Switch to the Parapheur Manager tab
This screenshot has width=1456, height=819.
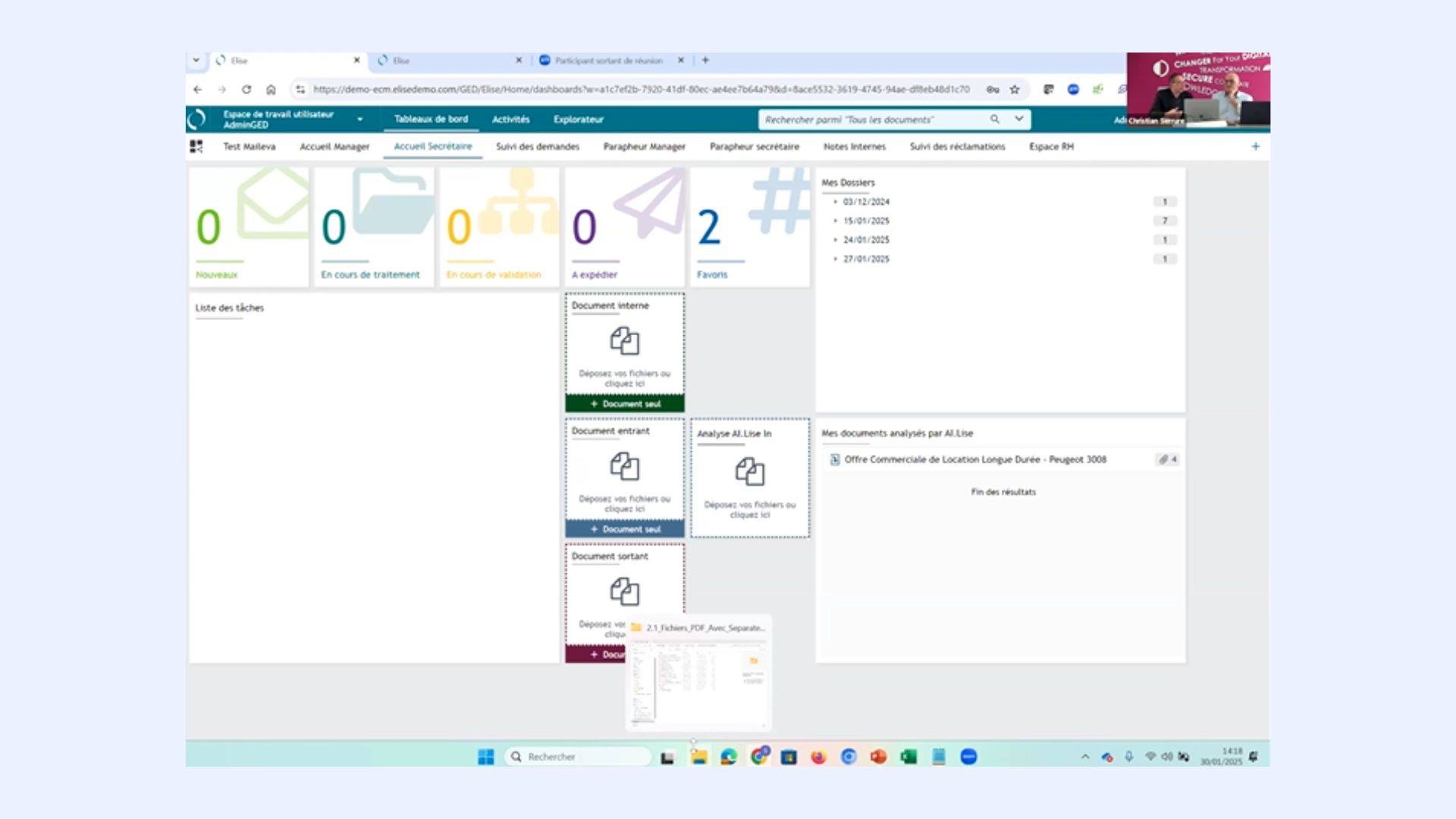click(x=644, y=146)
